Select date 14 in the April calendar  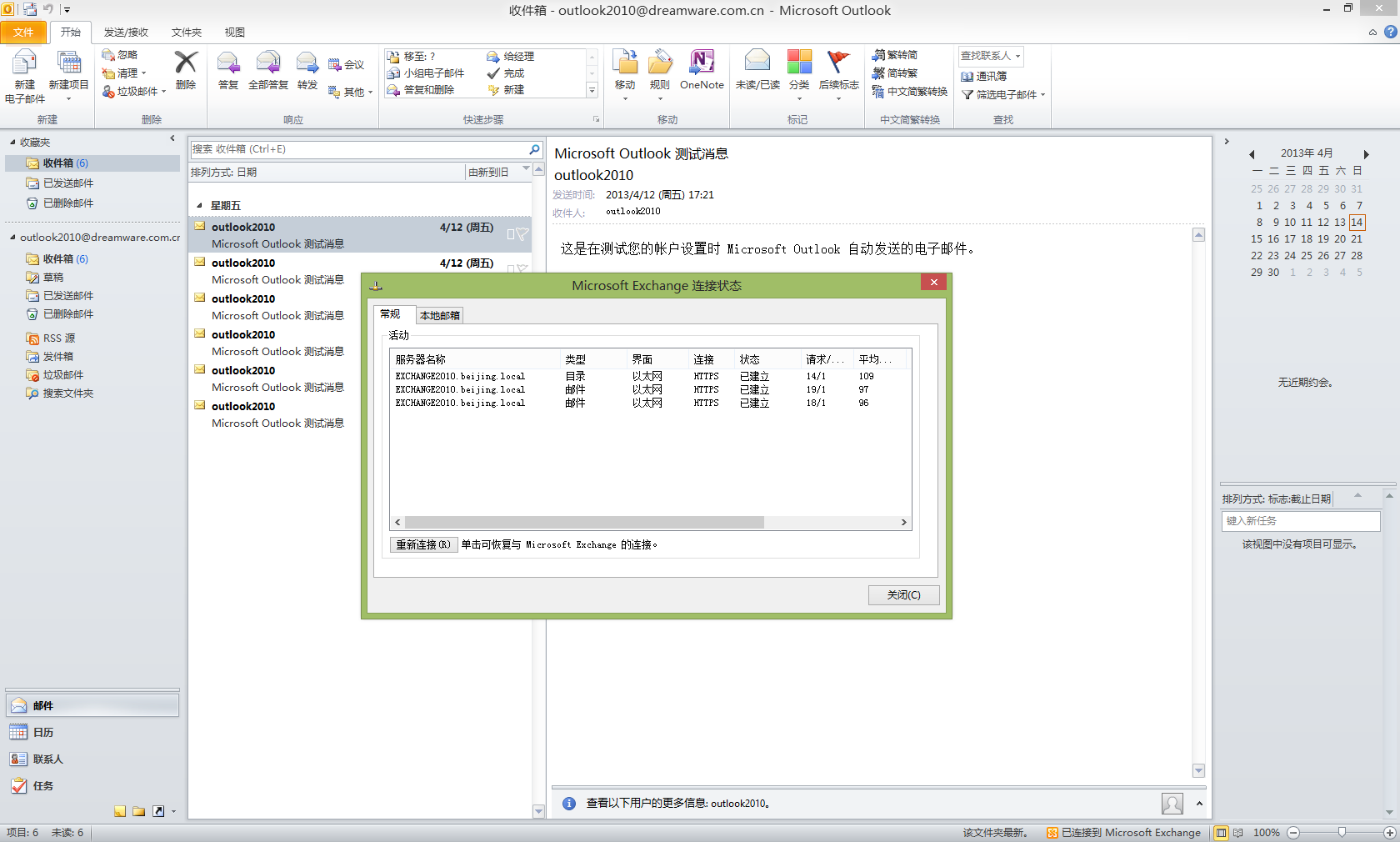coord(1357,223)
